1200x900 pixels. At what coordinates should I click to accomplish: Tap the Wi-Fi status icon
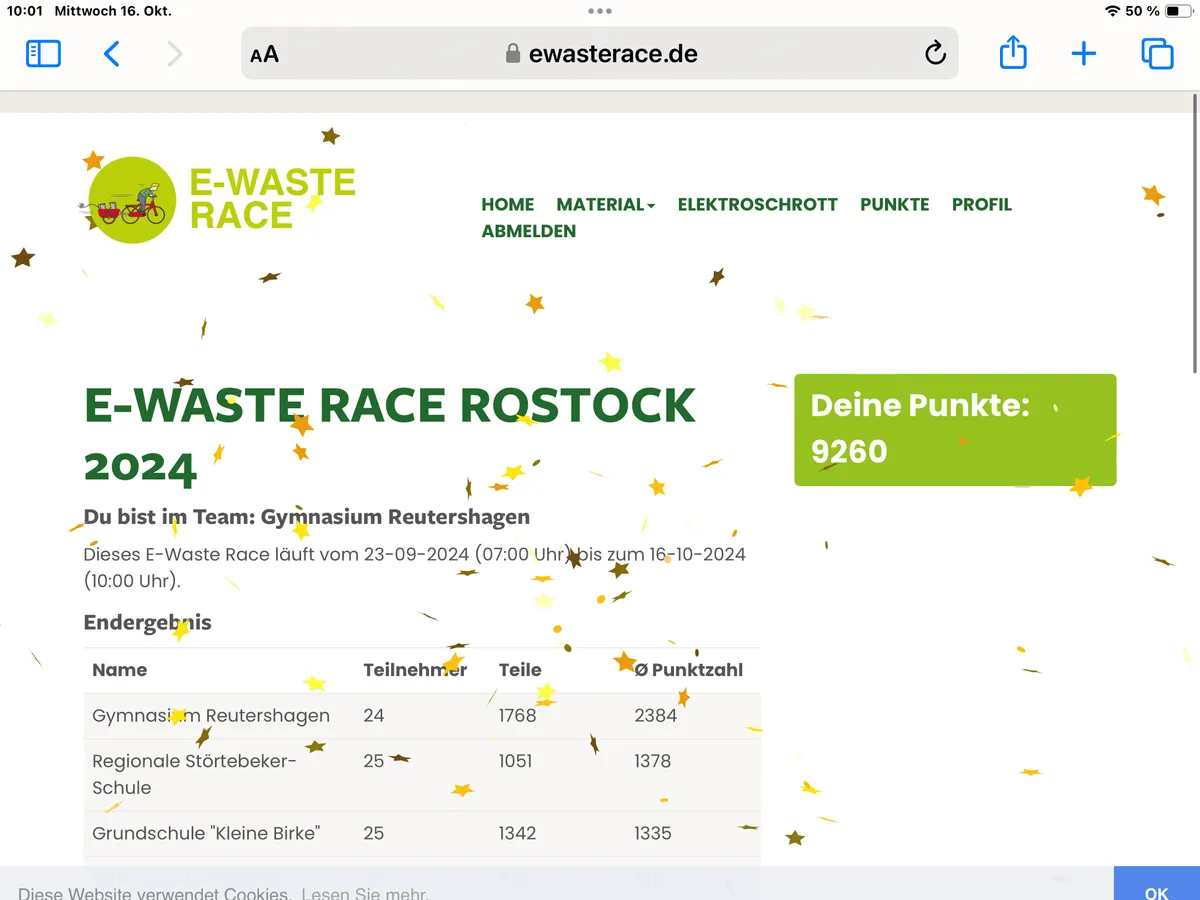point(1113,11)
